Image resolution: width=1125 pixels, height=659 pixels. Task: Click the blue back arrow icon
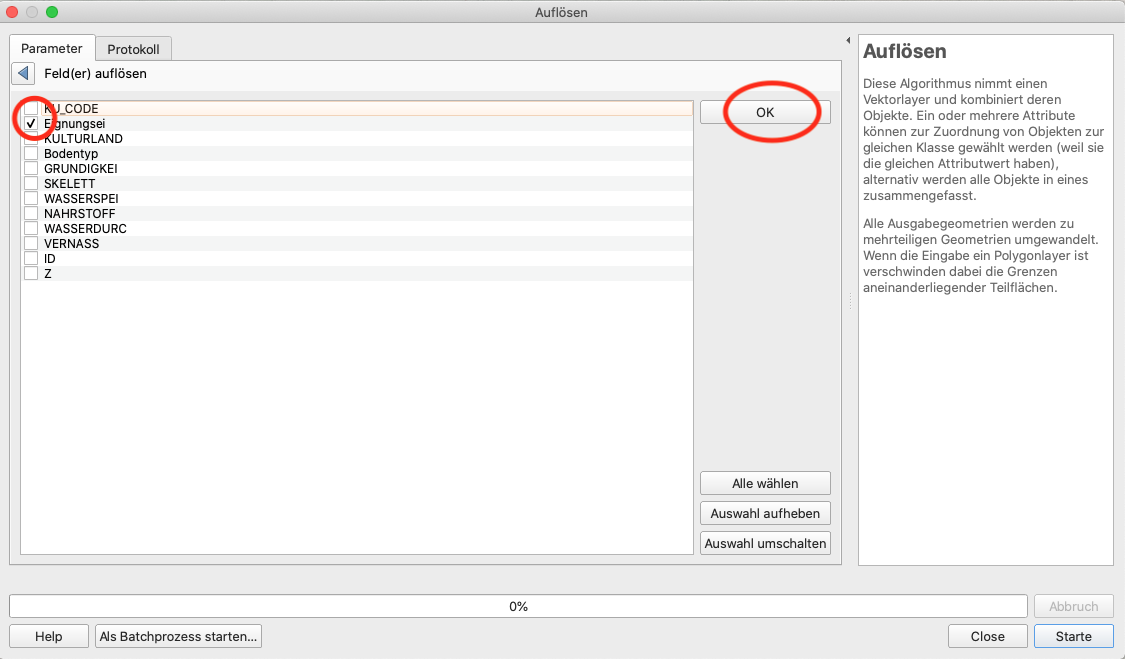(22, 73)
